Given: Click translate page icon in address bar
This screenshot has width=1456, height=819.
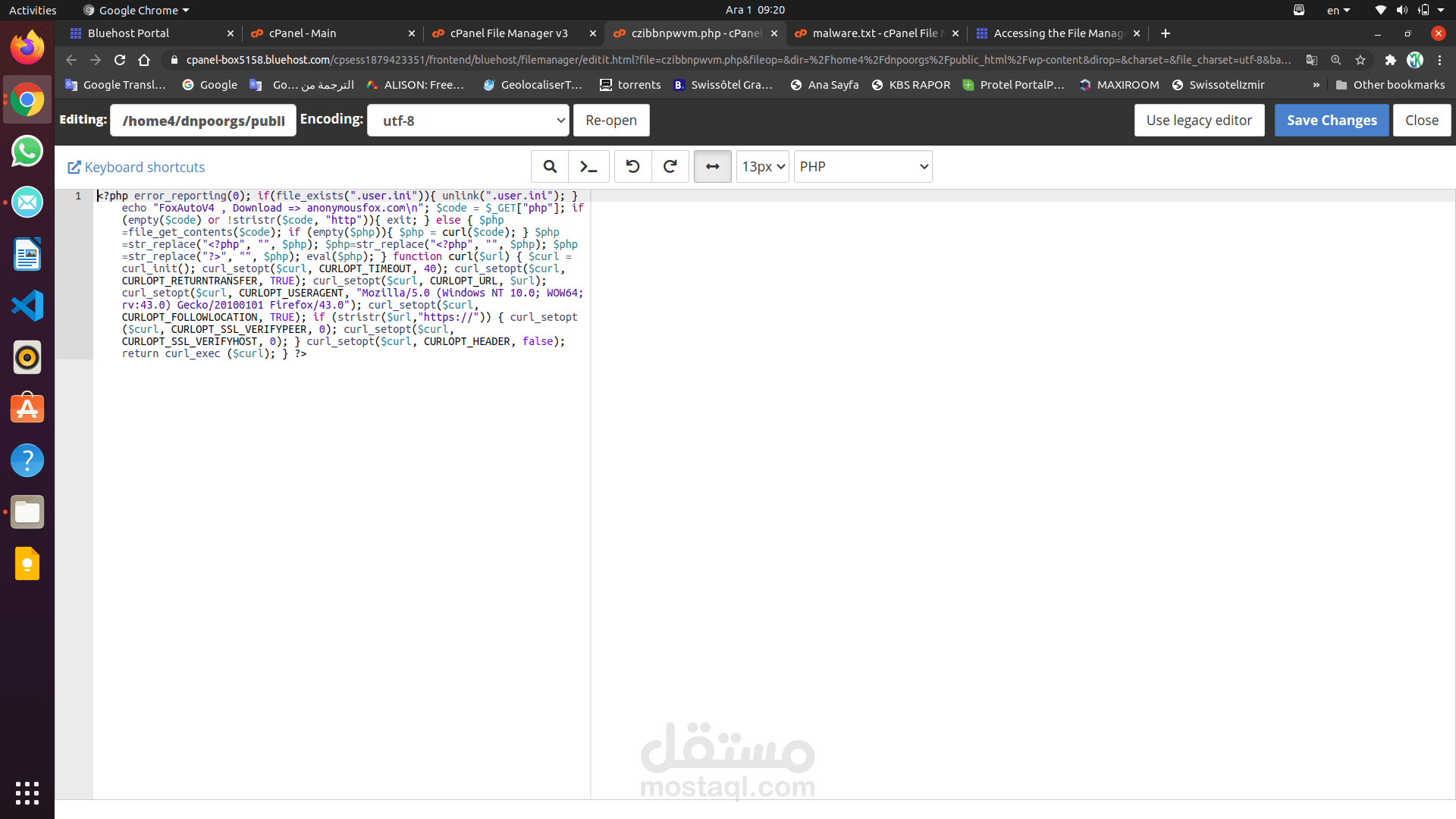Looking at the screenshot, I should [x=1312, y=60].
